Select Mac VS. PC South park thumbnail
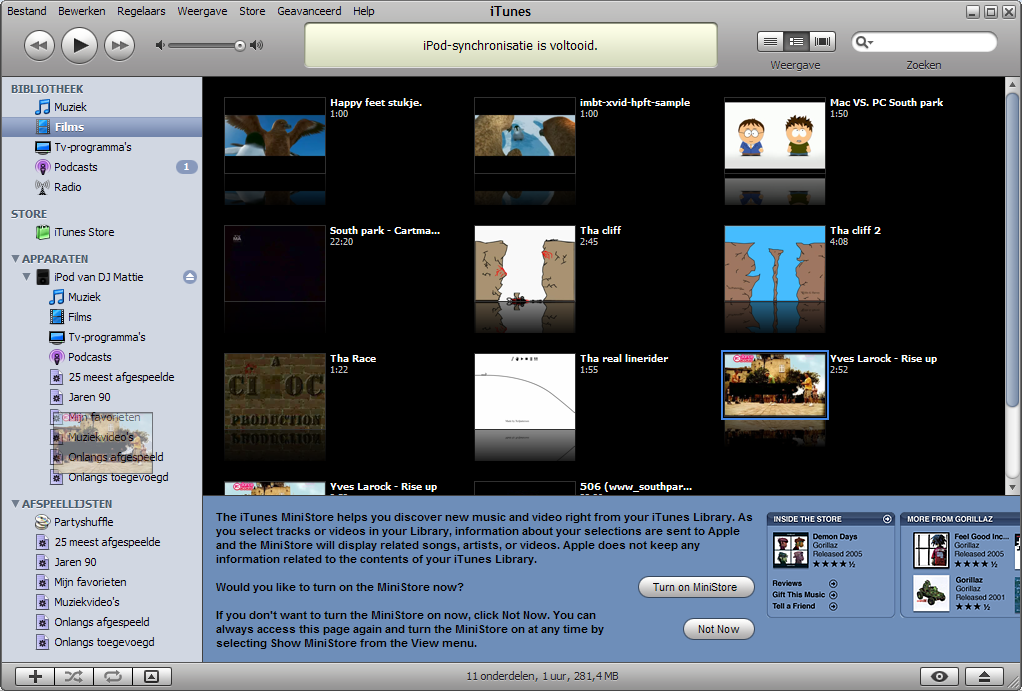 (x=775, y=136)
